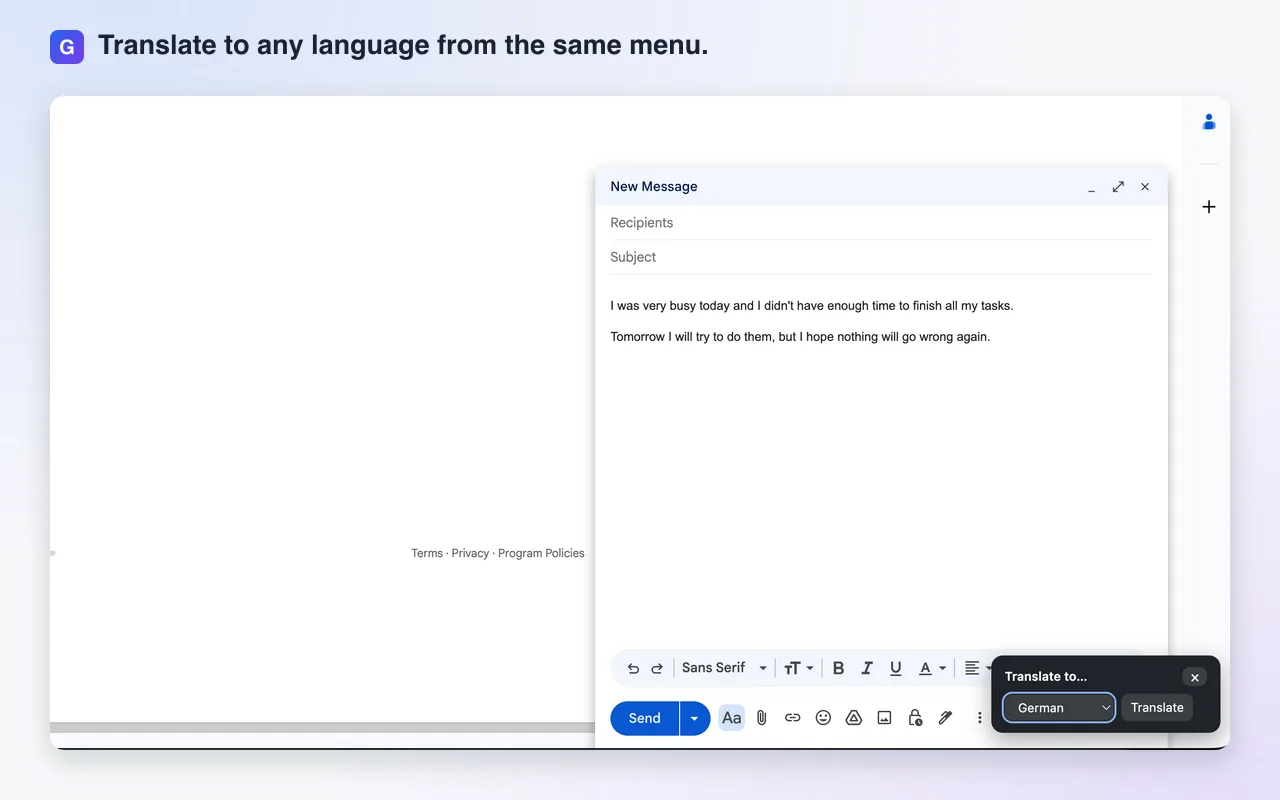Image resolution: width=1280 pixels, height=800 pixels.
Task: Redo the edit in the formatting bar
Action: [657, 668]
